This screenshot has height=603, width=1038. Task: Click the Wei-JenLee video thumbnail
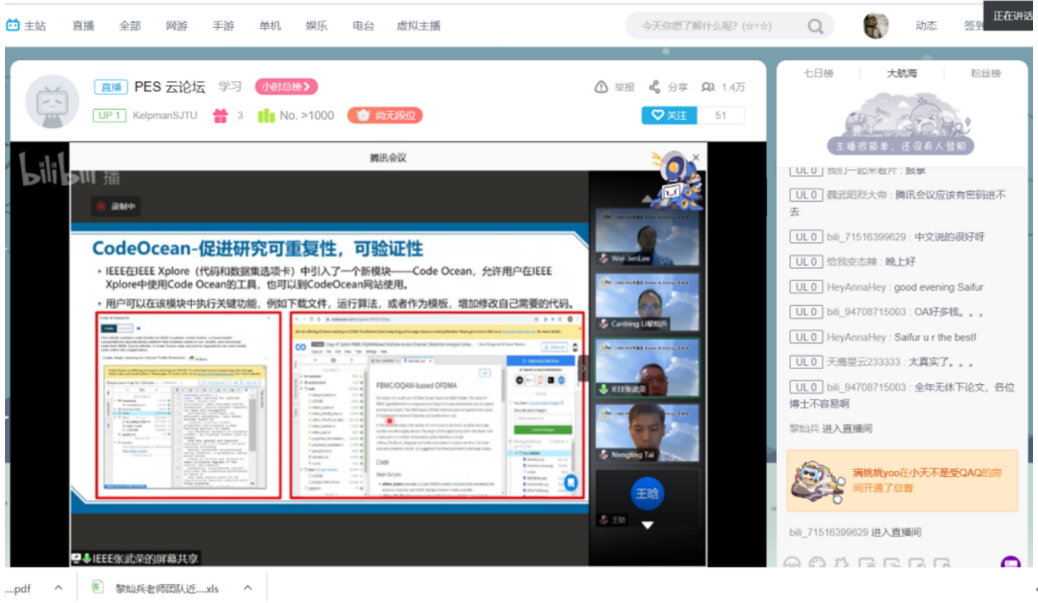[x=647, y=237]
